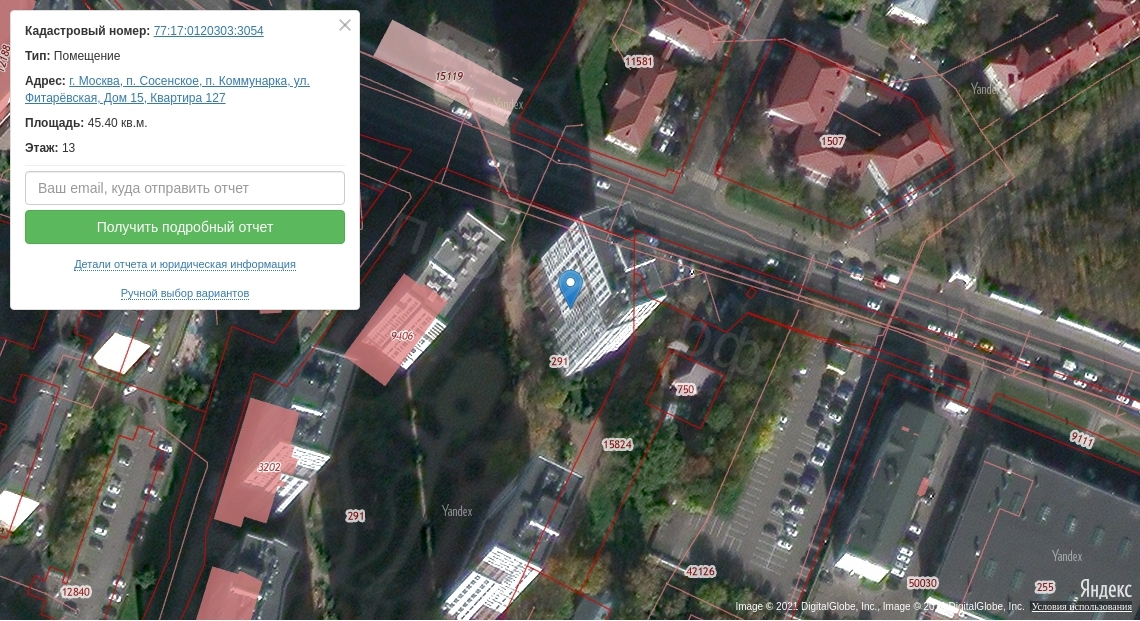
Task: Select parcel labeled 11581 on map
Action: pyautogui.click(x=638, y=62)
